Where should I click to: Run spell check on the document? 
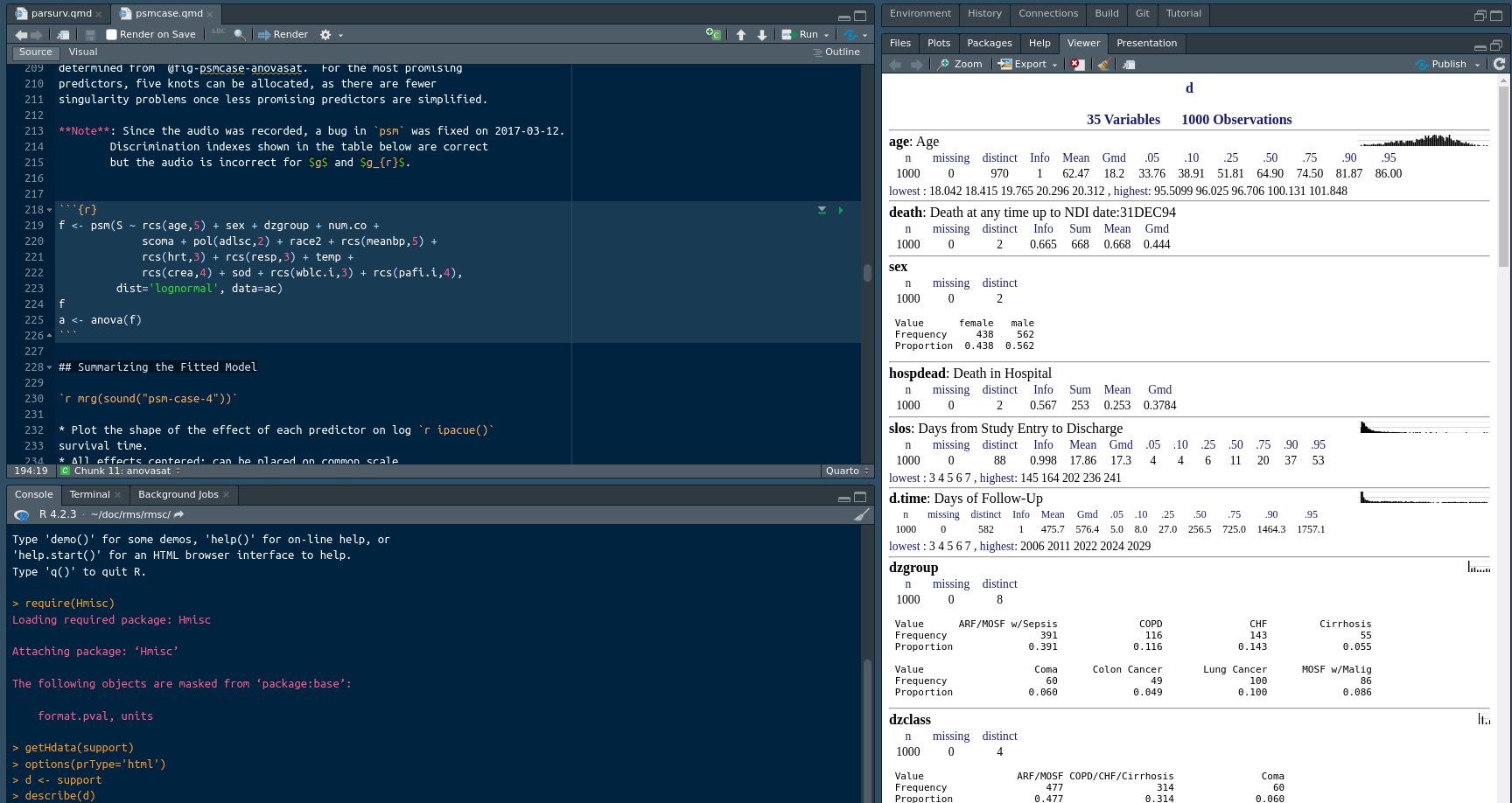[219, 34]
